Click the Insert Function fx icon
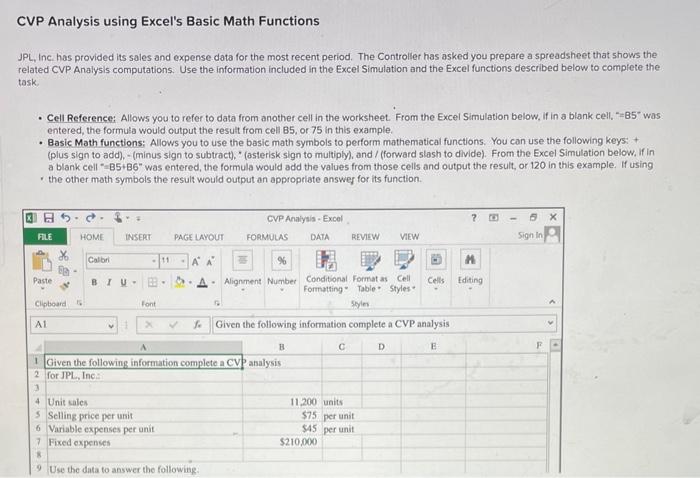 click(x=198, y=324)
